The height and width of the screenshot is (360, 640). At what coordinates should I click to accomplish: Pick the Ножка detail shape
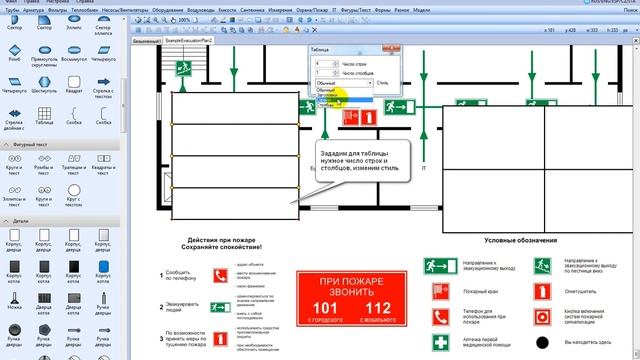coord(15,301)
